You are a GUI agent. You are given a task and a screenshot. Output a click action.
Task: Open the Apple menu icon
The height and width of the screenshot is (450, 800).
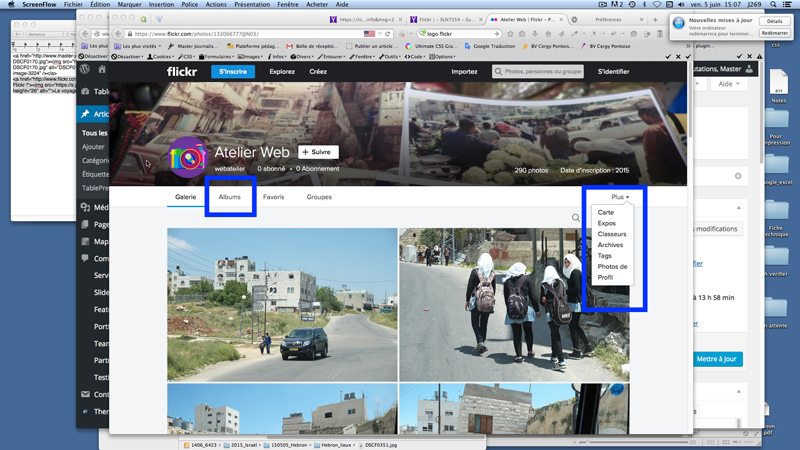point(11,5)
